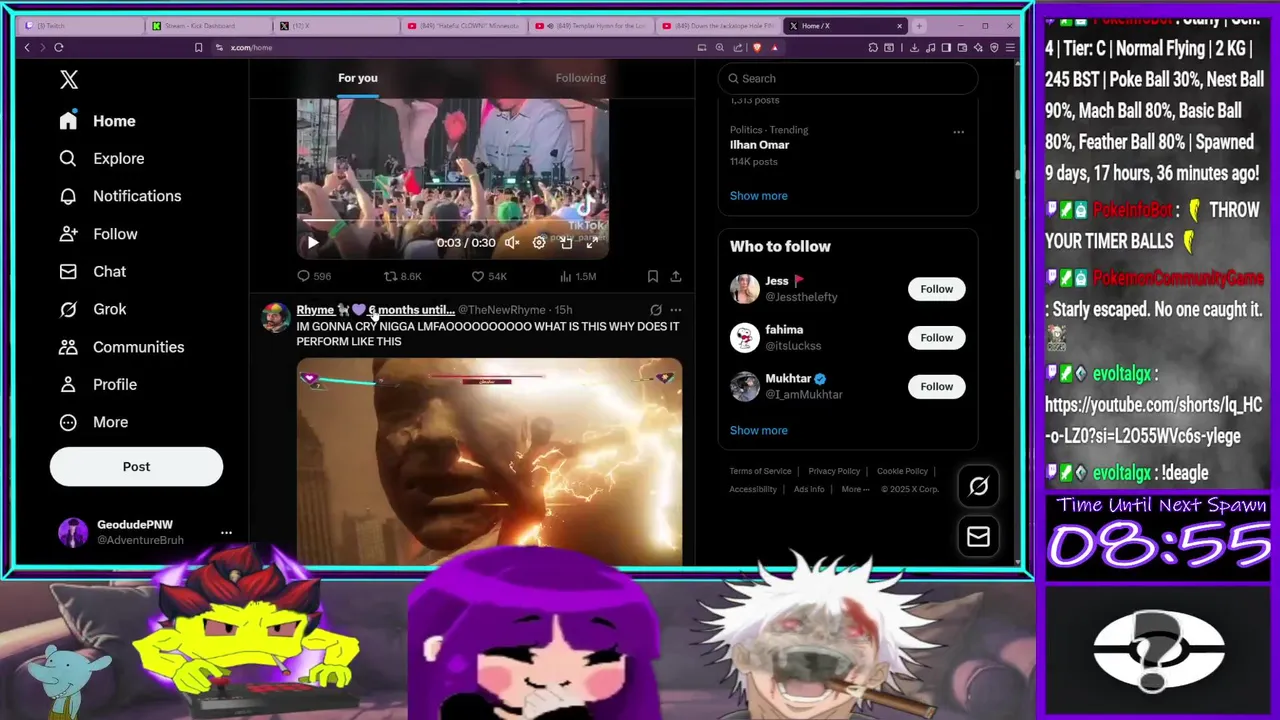Expand More footer options

point(855,489)
